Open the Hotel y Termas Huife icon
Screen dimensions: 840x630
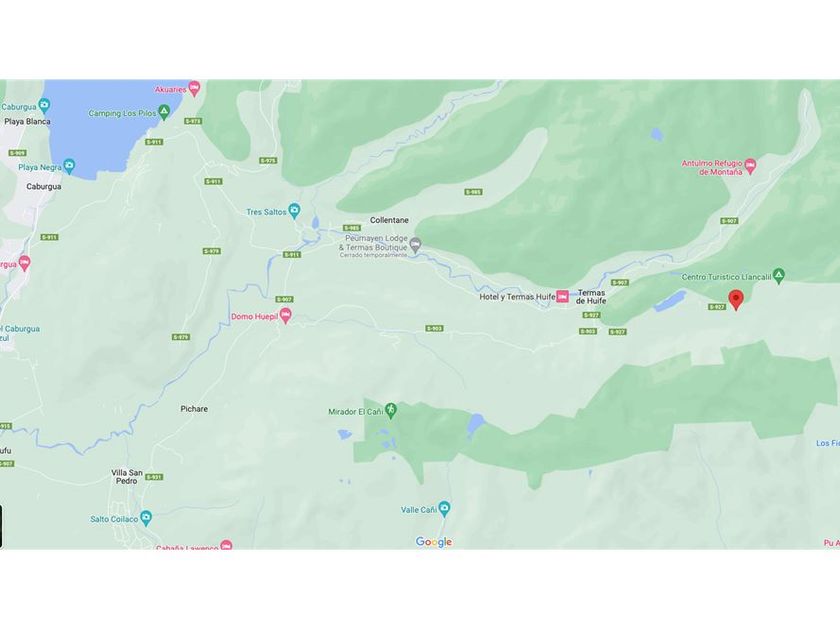(562, 296)
